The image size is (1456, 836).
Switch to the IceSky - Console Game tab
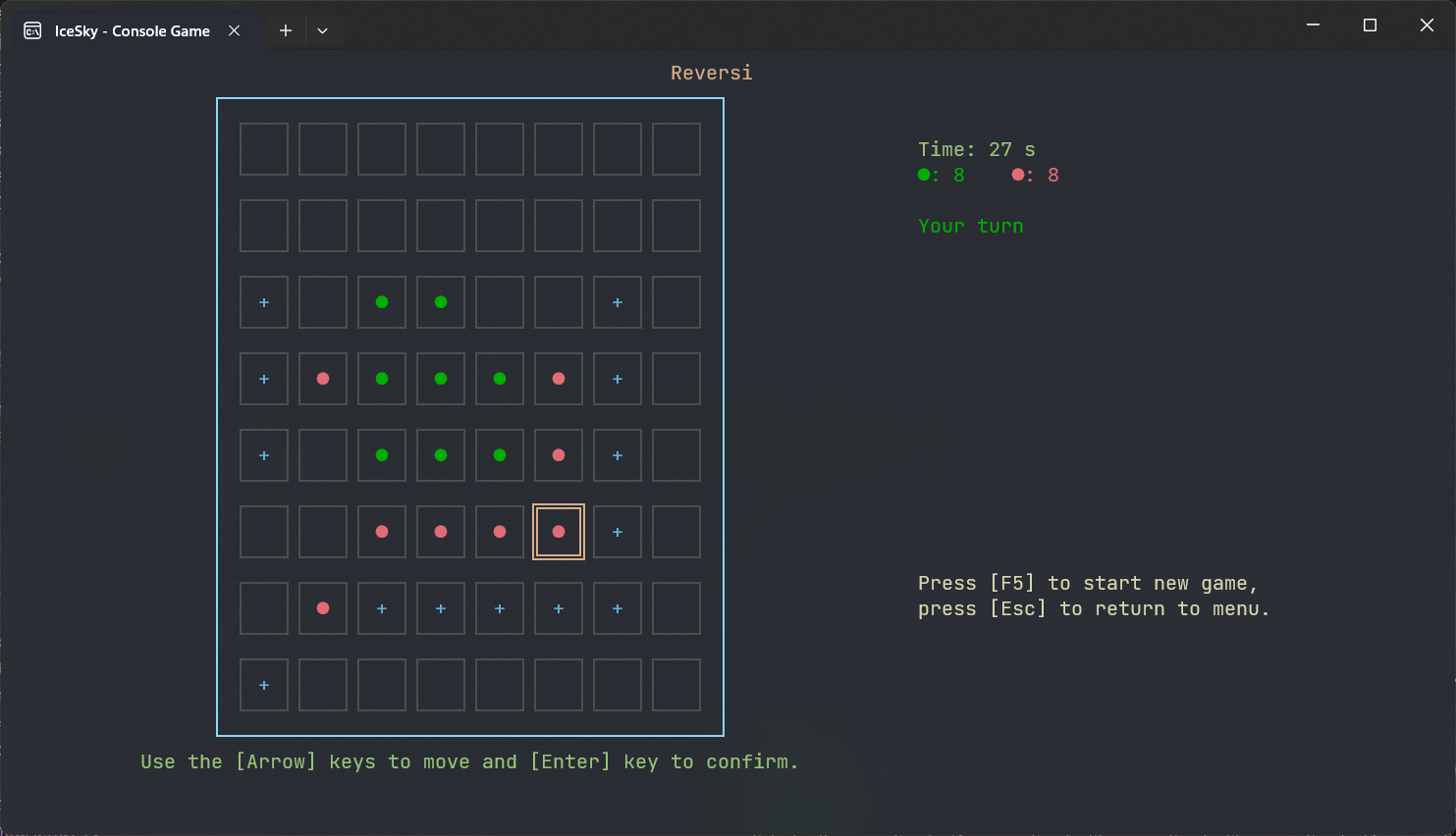click(133, 30)
